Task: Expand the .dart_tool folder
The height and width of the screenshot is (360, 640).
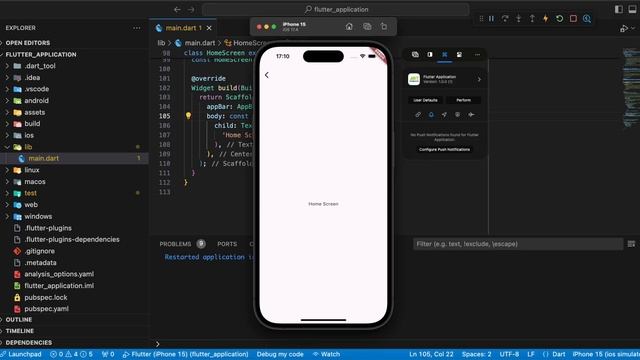Action: pyautogui.click(x=7, y=66)
